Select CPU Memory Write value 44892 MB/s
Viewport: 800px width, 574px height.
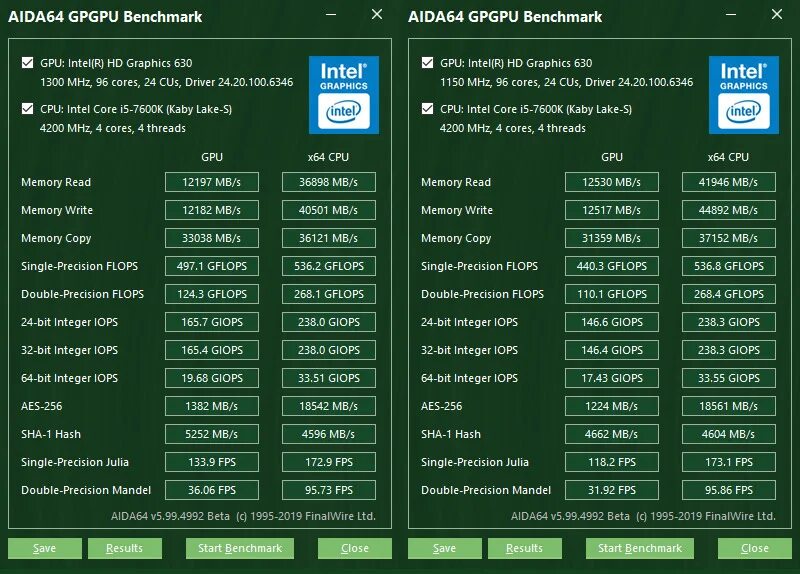729,210
